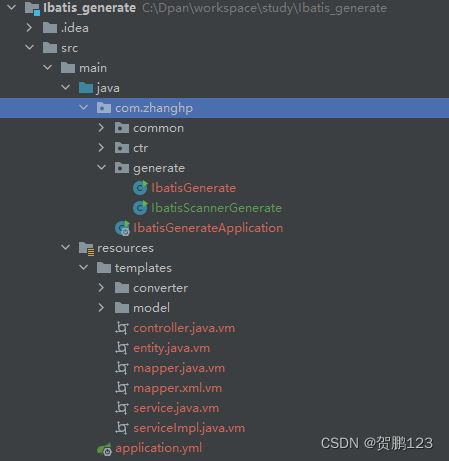Select the src label
Image resolution: width=449 pixels, height=461 pixels.
tap(70, 48)
